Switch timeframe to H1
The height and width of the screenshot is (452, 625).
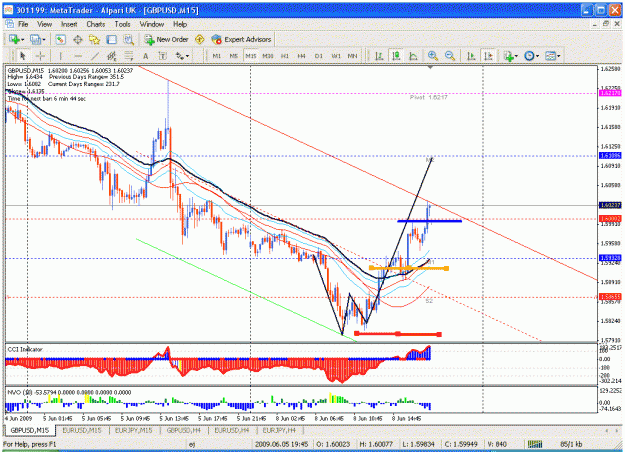click(285, 56)
